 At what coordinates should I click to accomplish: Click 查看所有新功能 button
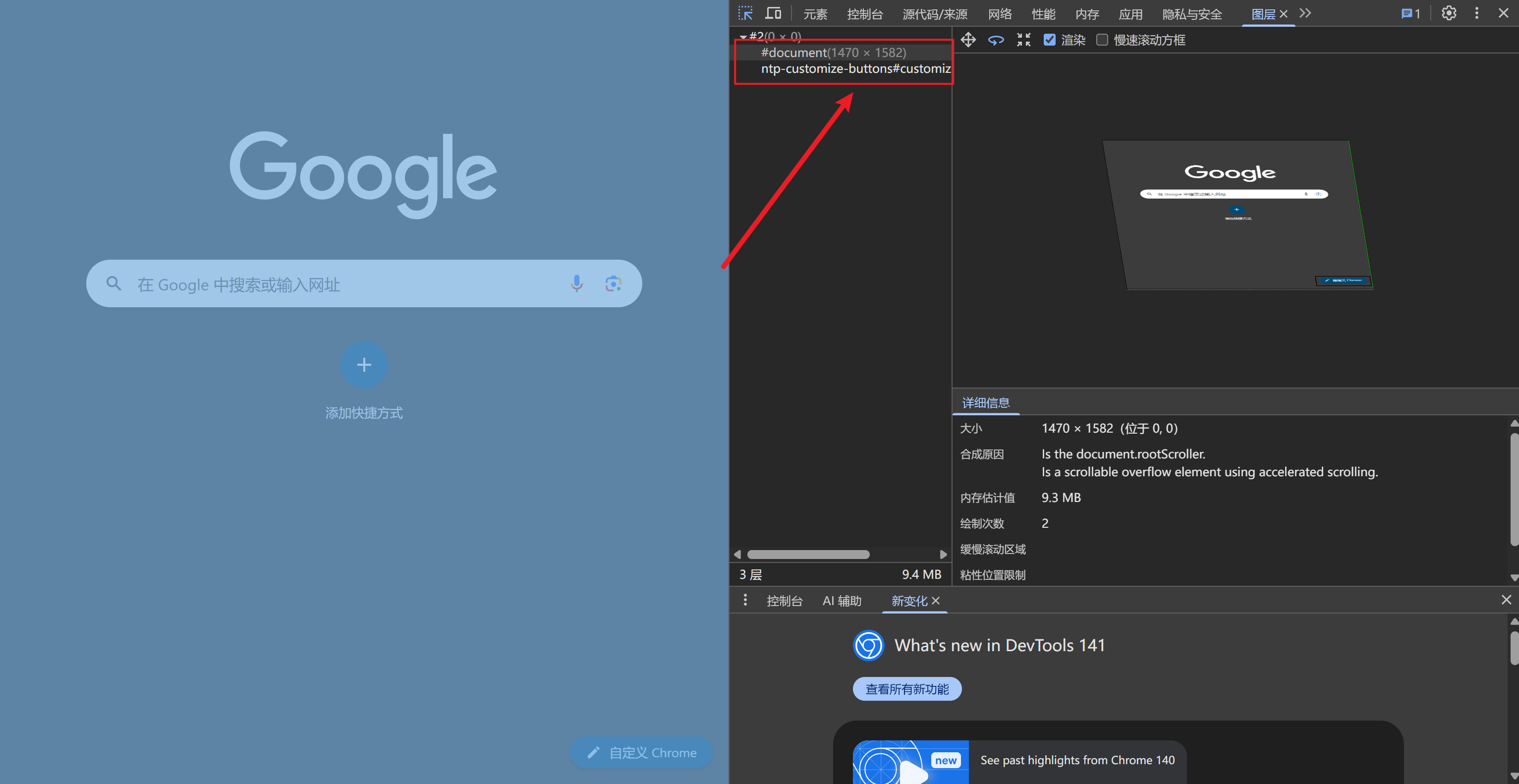pos(906,688)
